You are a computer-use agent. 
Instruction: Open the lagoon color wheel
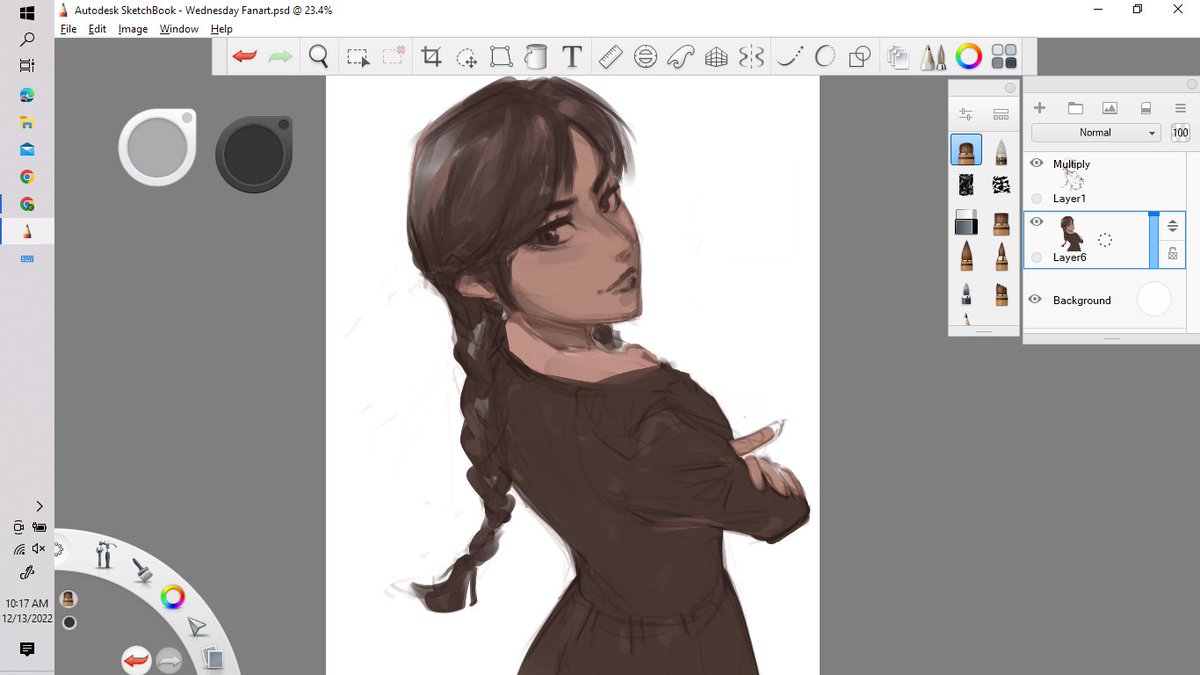click(173, 597)
